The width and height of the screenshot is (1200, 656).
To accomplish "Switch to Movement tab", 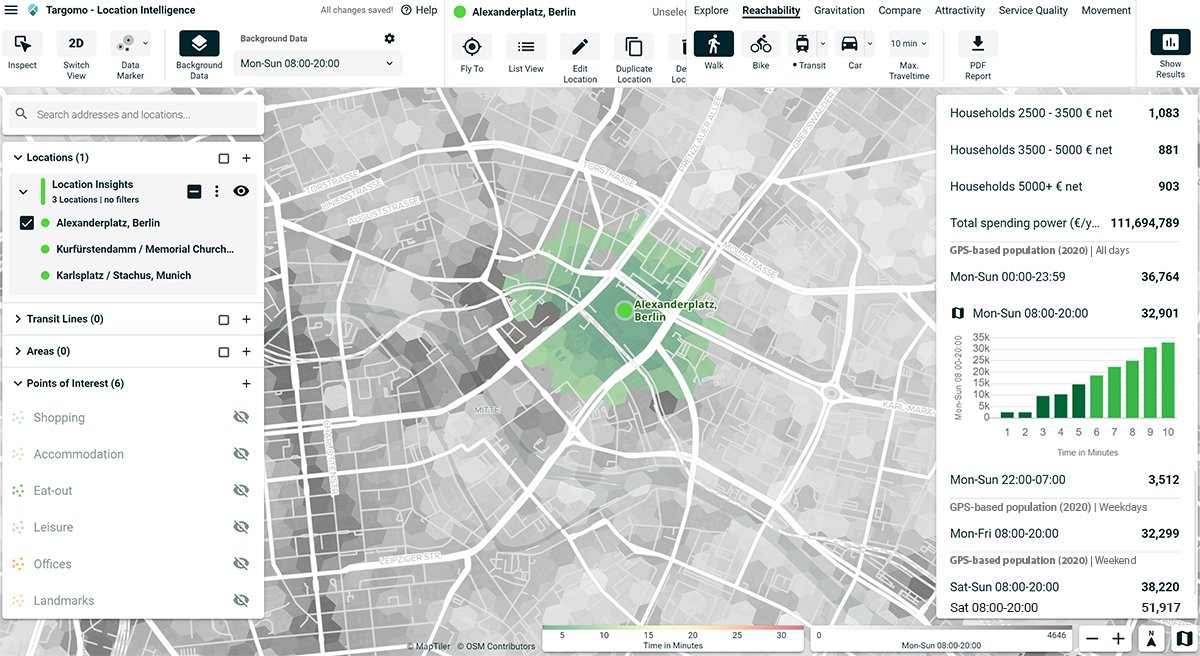I will (x=1106, y=10).
